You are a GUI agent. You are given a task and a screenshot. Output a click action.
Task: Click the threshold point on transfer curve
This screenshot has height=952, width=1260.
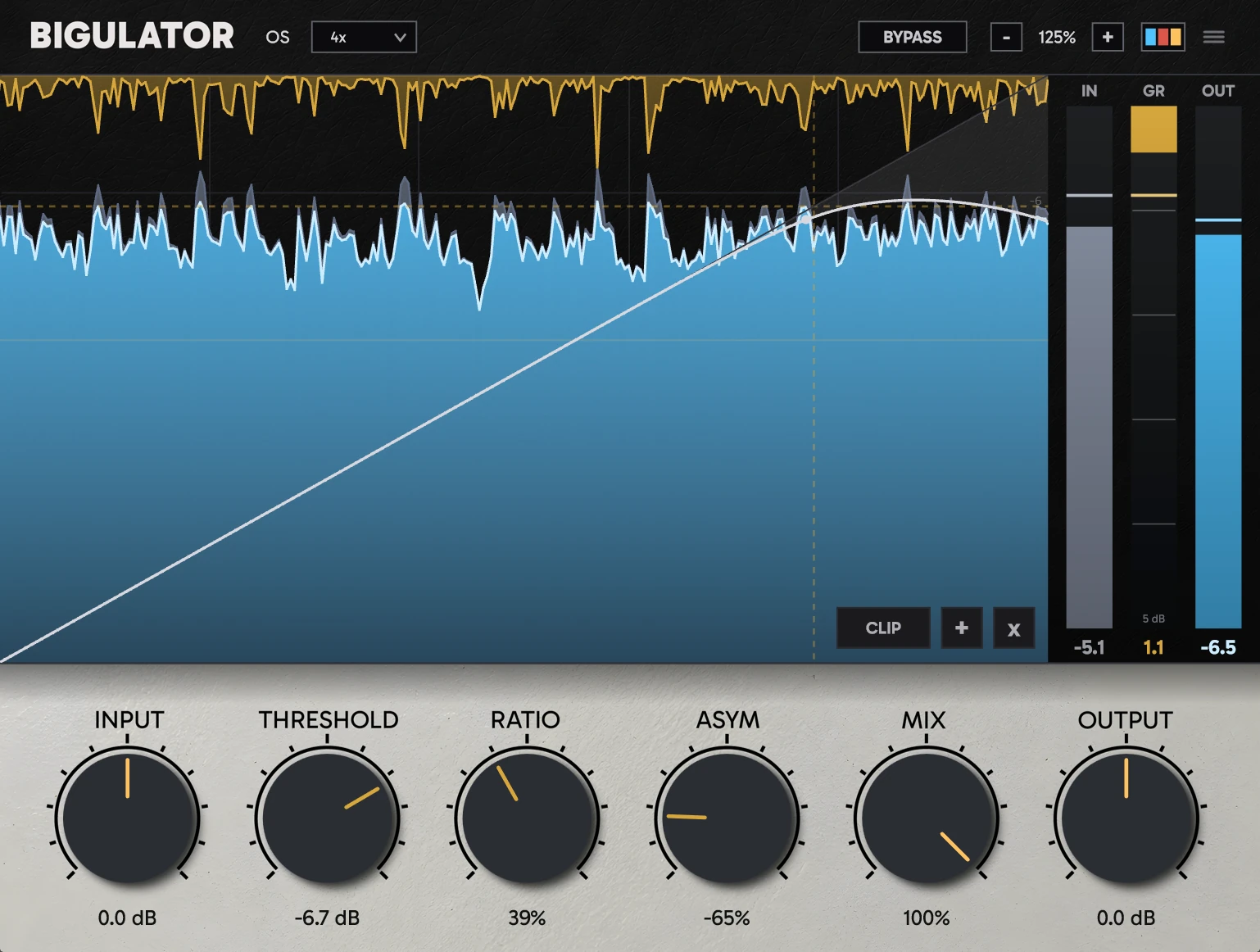click(806, 219)
